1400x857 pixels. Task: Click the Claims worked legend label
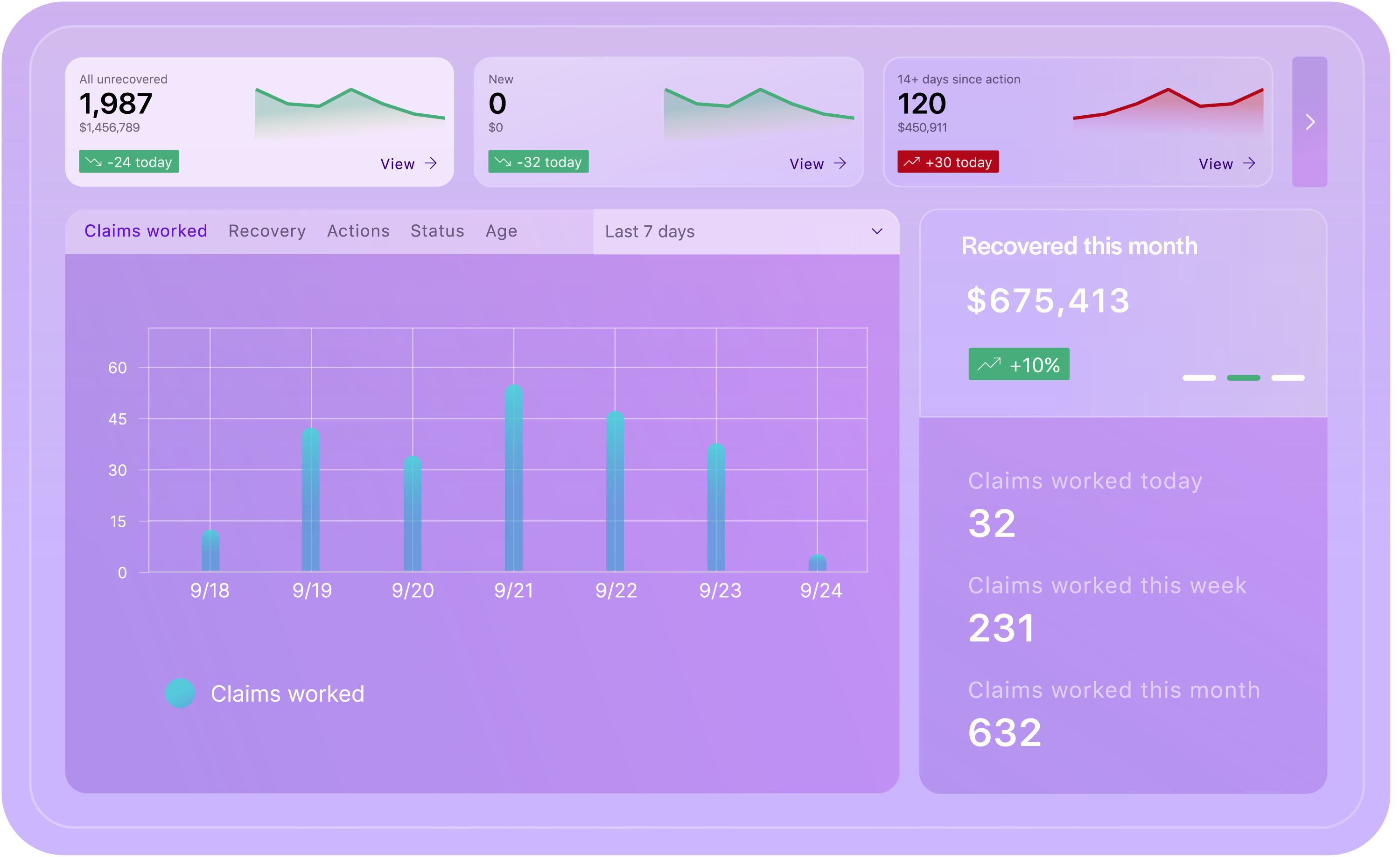[287, 695]
